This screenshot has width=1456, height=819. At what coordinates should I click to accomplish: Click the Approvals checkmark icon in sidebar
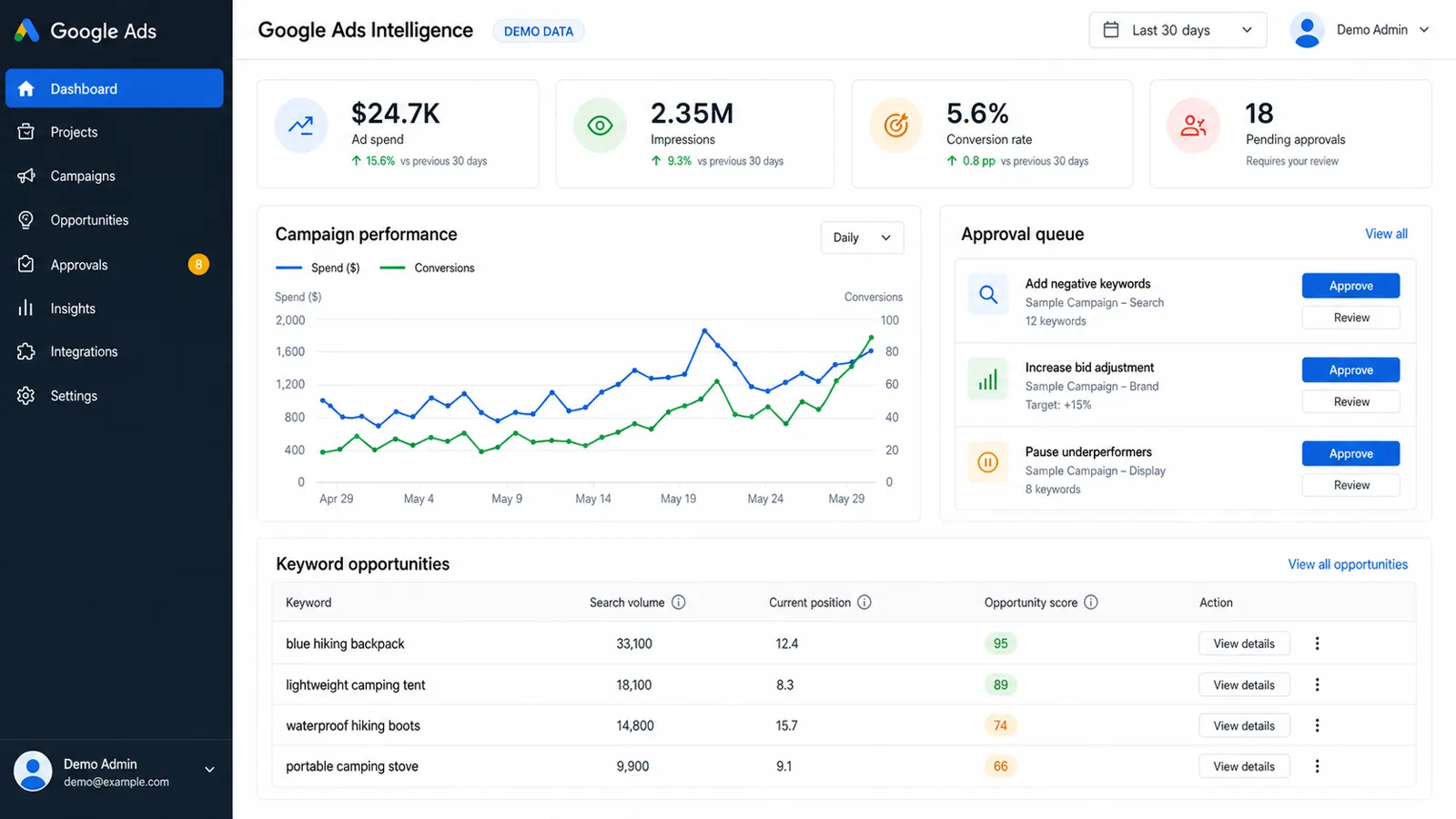[x=26, y=264]
